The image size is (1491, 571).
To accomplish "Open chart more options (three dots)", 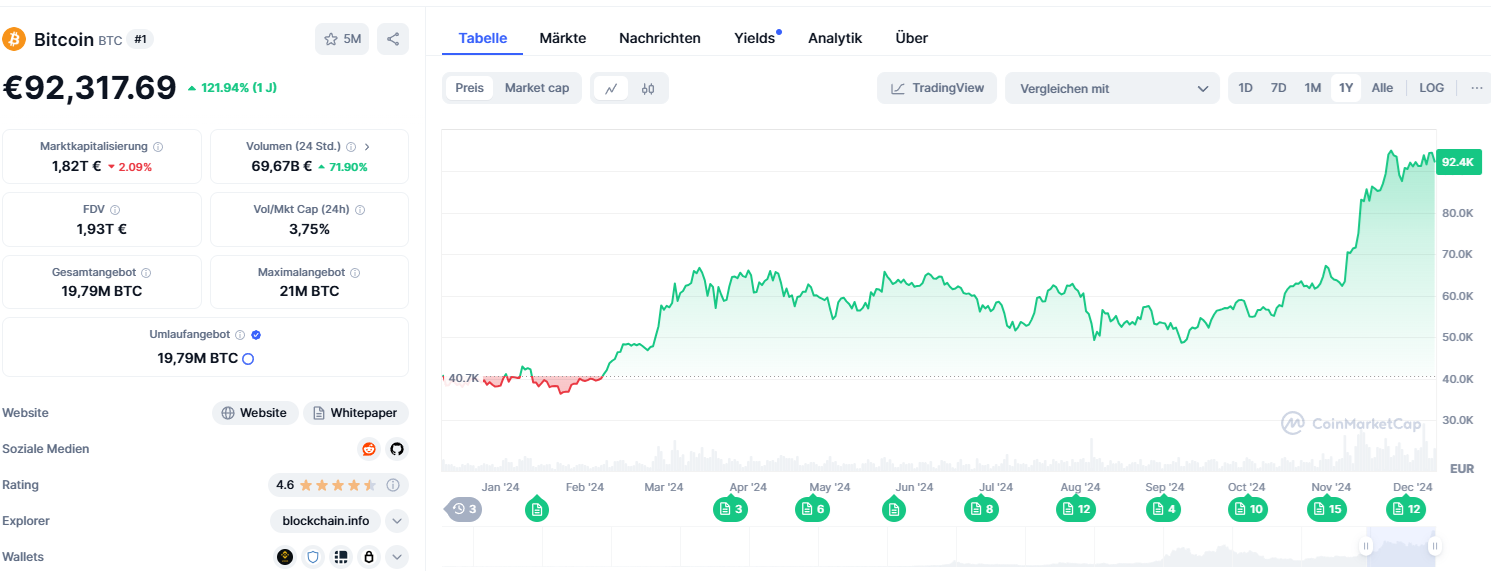I will [x=1477, y=88].
